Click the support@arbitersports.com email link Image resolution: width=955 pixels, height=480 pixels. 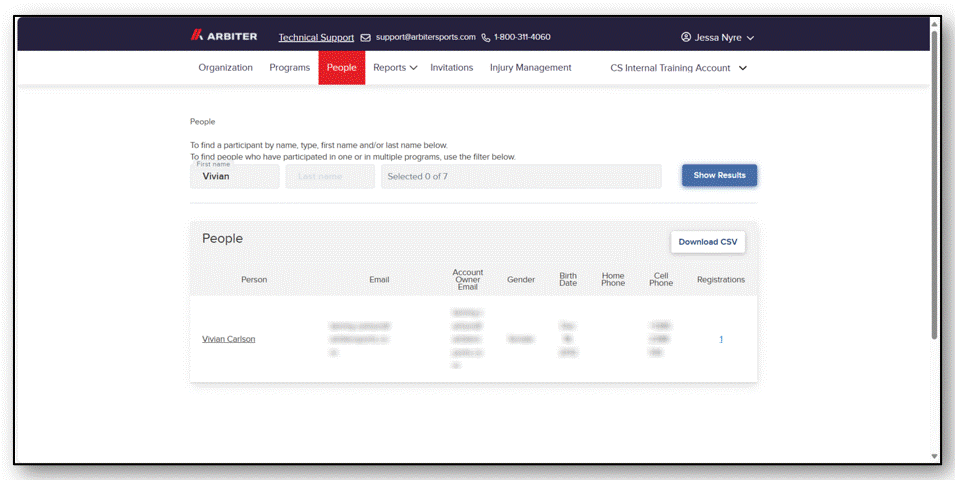(x=426, y=37)
